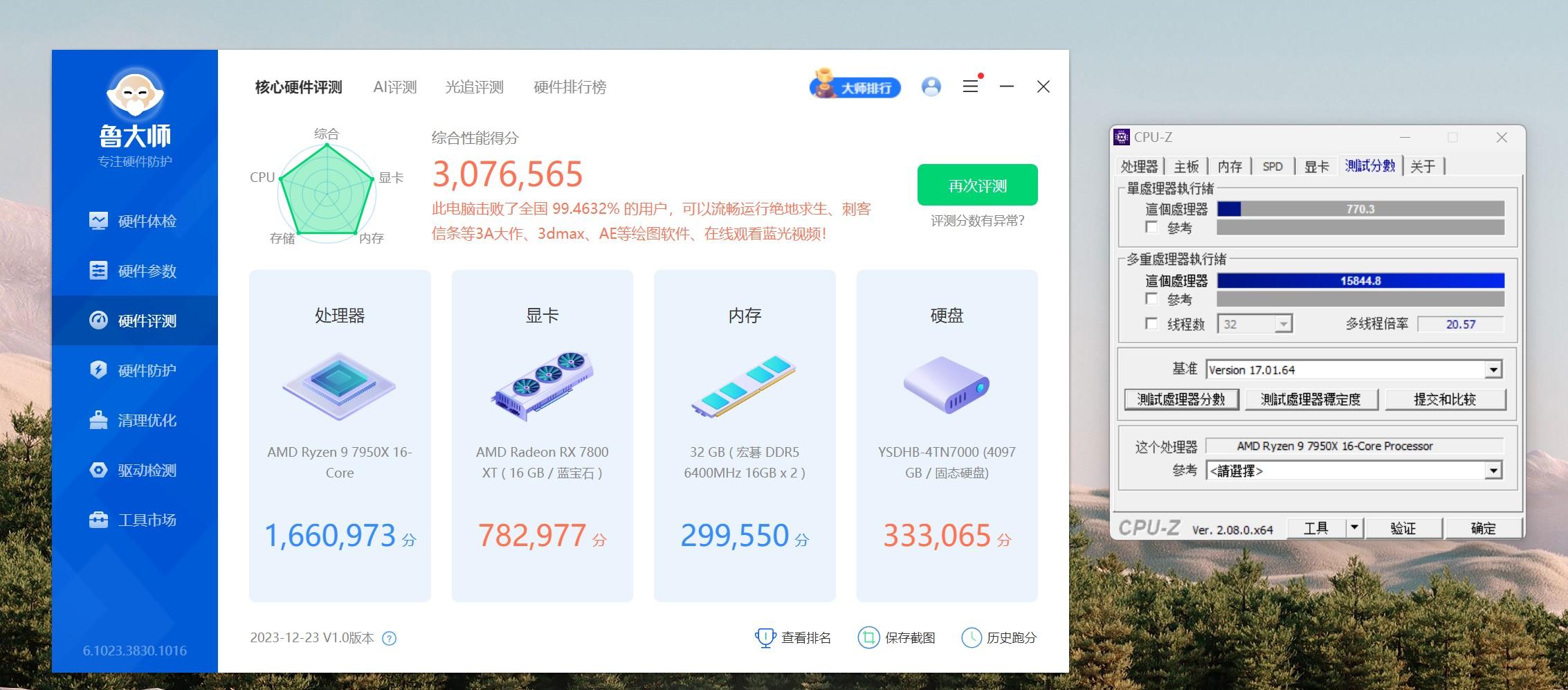Click the 确定 button in CPU-Z
The height and width of the screenshot is (690, 1568).
click(x=1483, y=528)
